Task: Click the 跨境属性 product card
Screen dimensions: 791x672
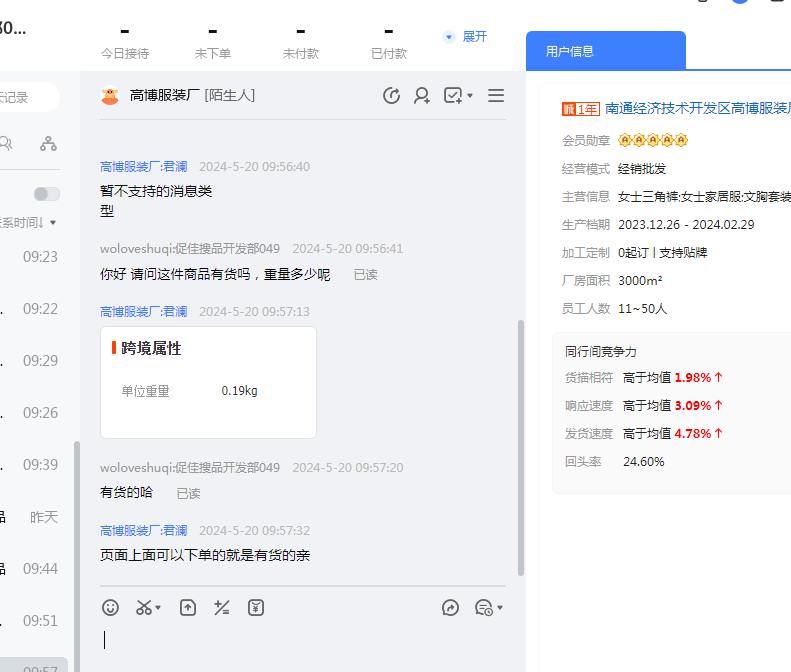Action: pyautogui.click(x=208, y=382)
